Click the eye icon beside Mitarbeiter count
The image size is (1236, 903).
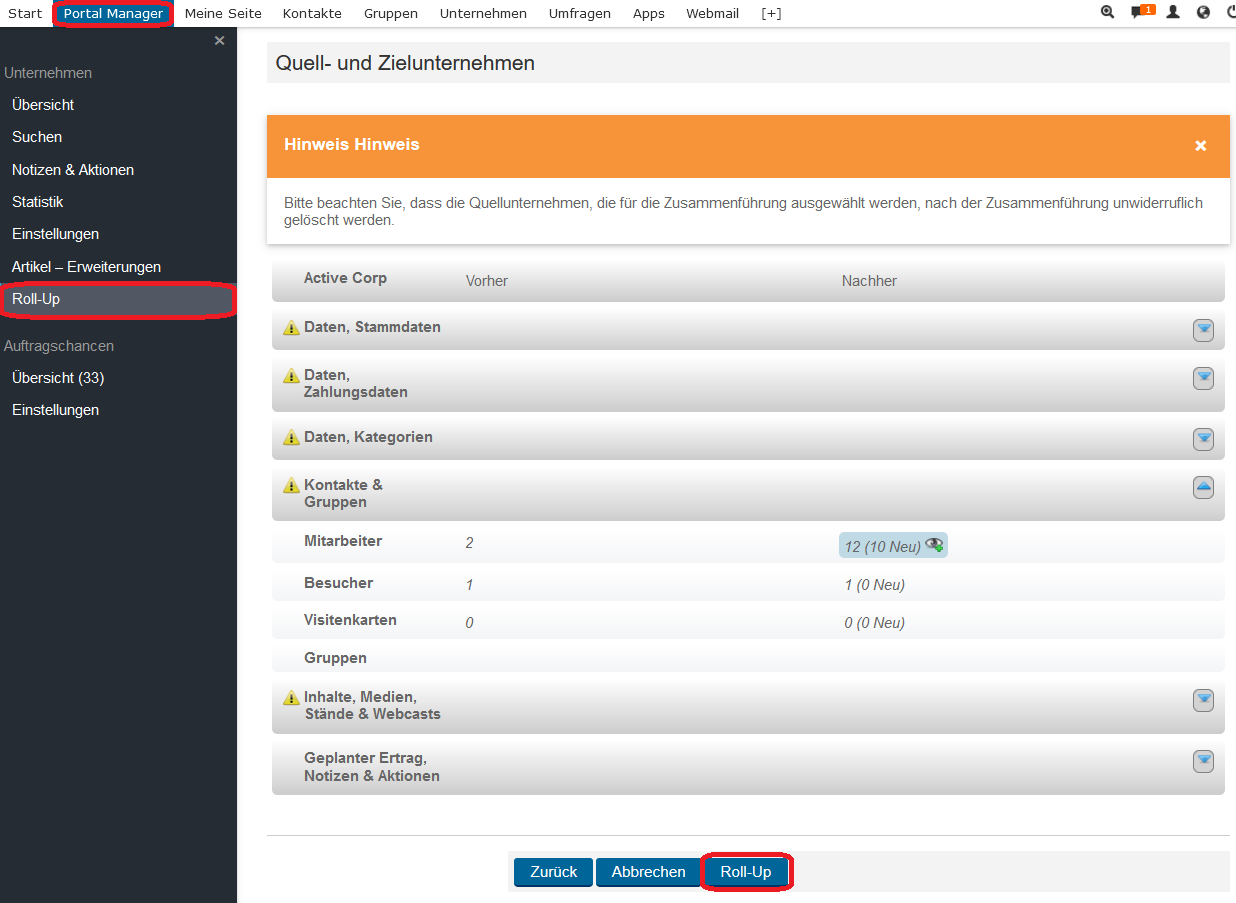(934, 545)
